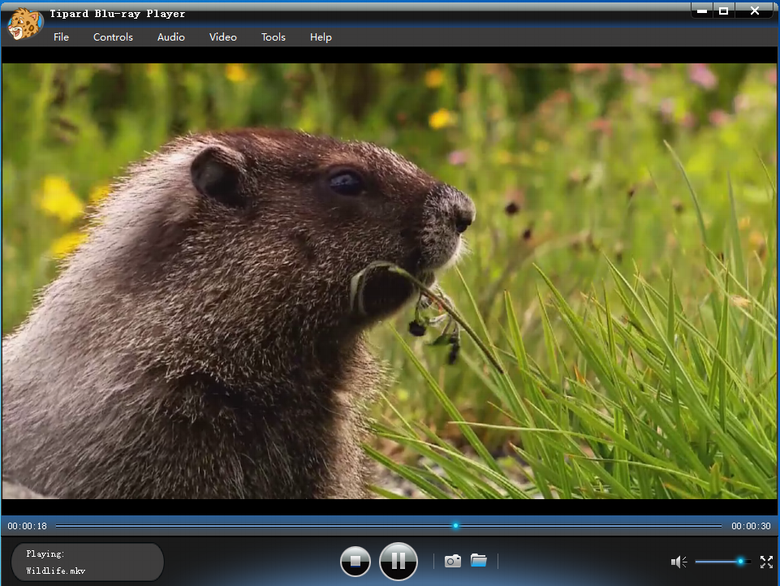Viewport: 780px width, 586px height.
Task: Open the snapshot folder icon
Action: 479,561
